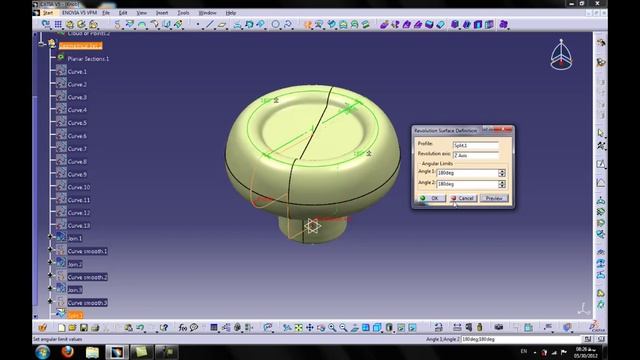Click the help arrow question-mark icon

[164, 328]
